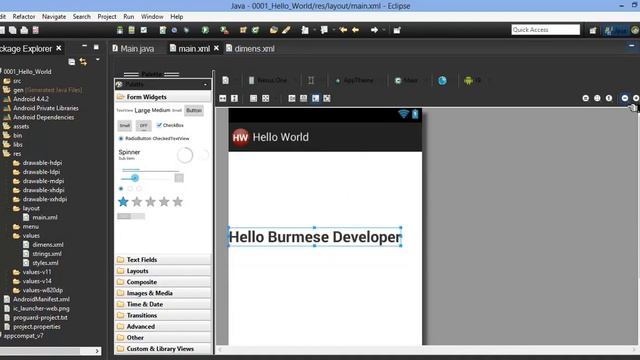Click the pencil mark-occurrences toolbar icon
The width and height of the screenshot is (640, 360).
(286, 30)
